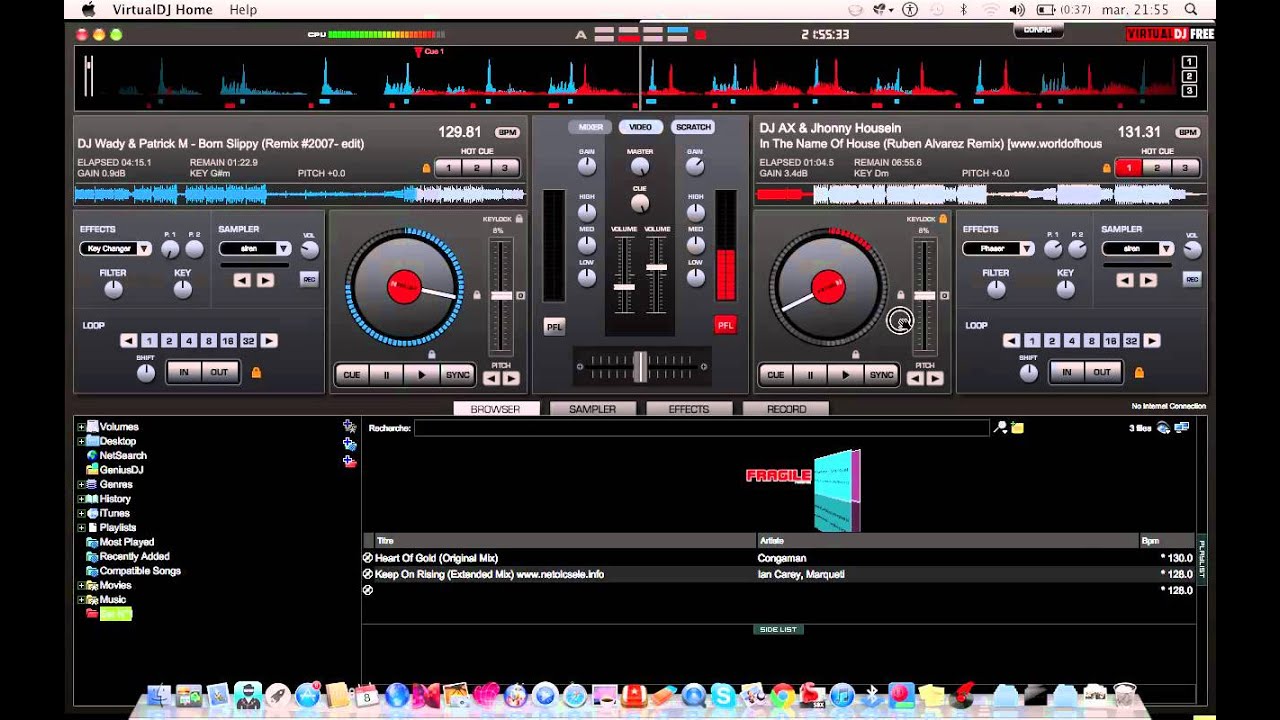The image size is (1280, 720).
Task: Expand the Desktop tree node
Action: (x=81, y=441)
